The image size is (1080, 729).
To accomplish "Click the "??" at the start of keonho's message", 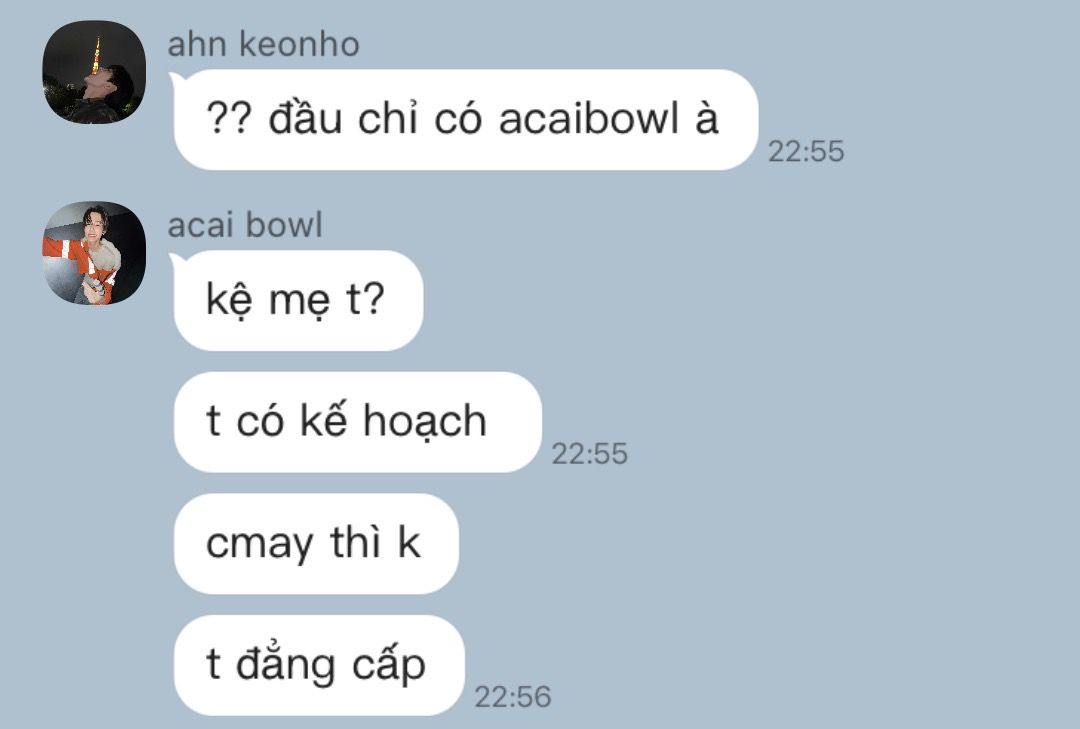I will (x=229, y=119).
